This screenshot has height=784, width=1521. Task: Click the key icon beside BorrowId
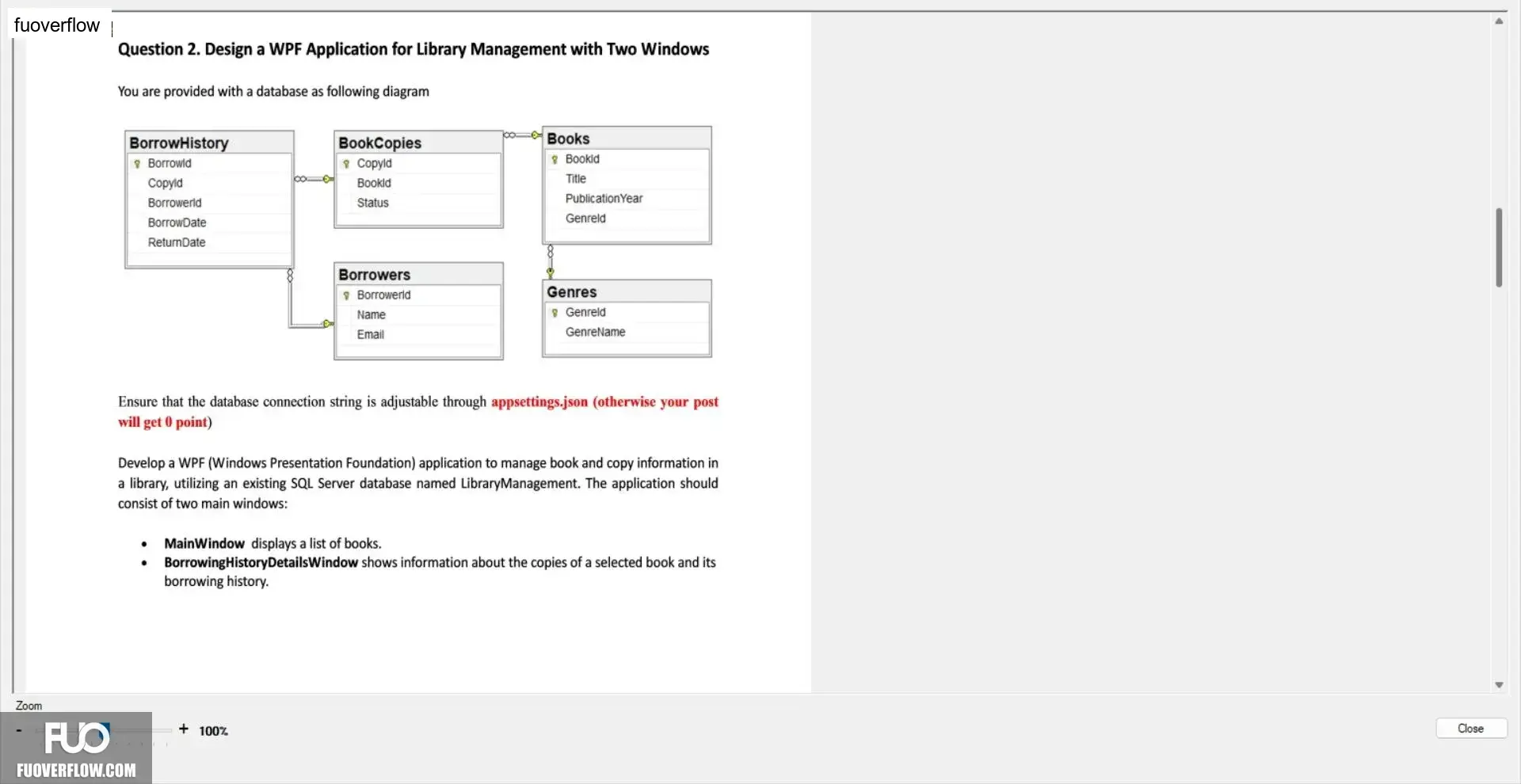coord(137,164)
